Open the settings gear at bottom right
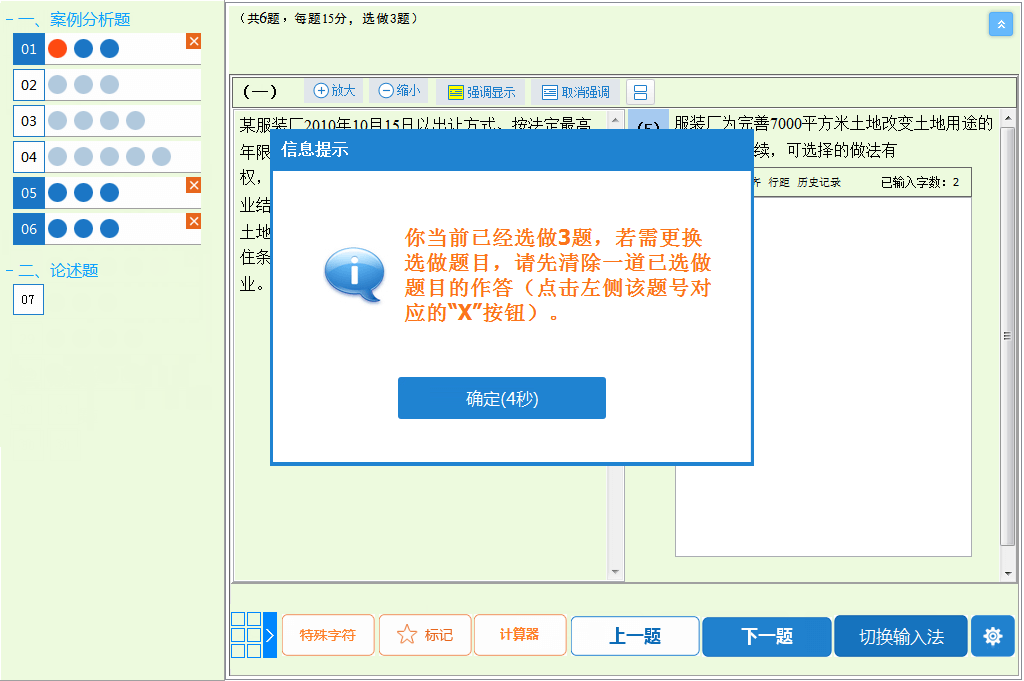1024x681 pixels. (x=992, y=635)
